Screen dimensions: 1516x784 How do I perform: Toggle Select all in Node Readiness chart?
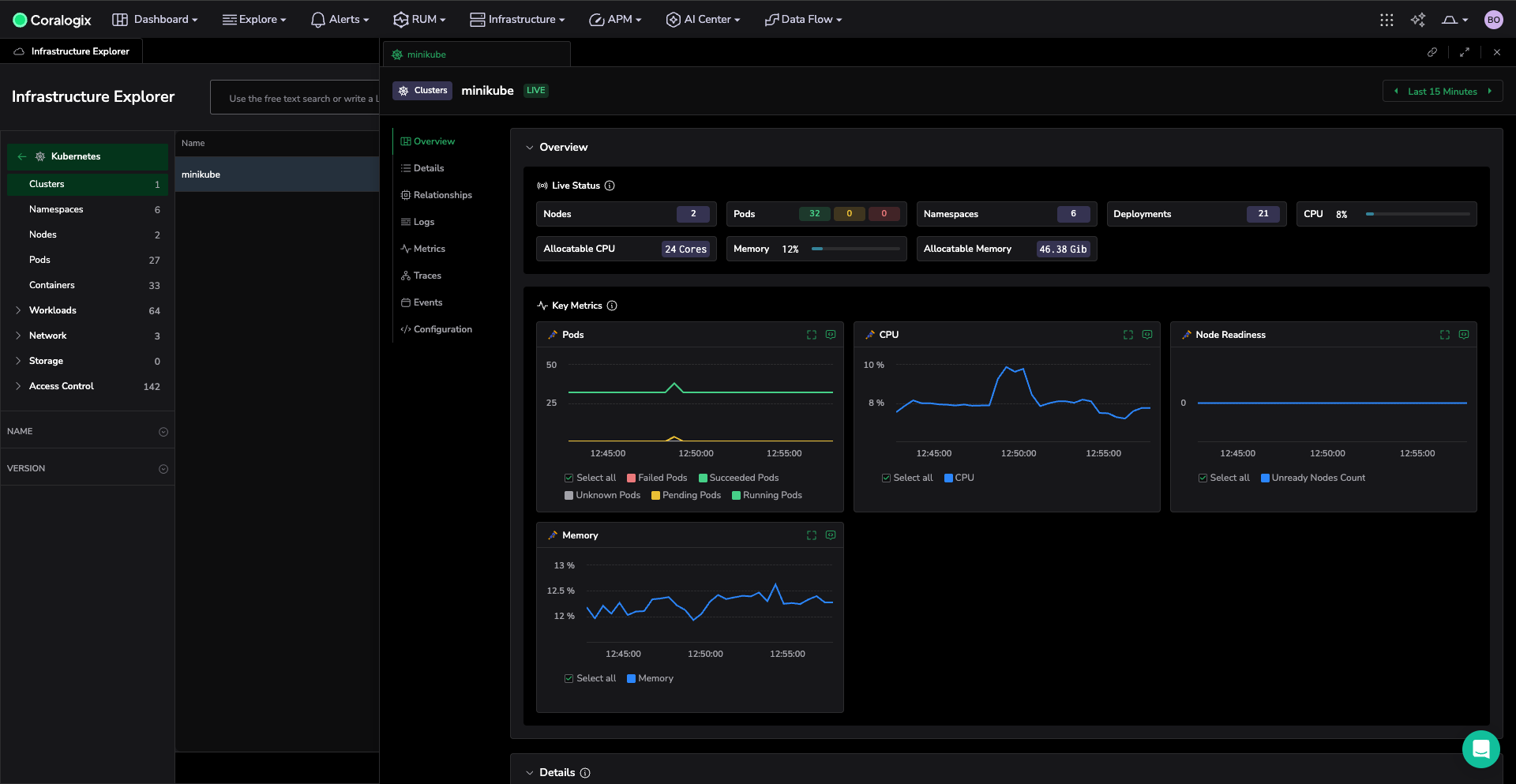point(1224,478)
